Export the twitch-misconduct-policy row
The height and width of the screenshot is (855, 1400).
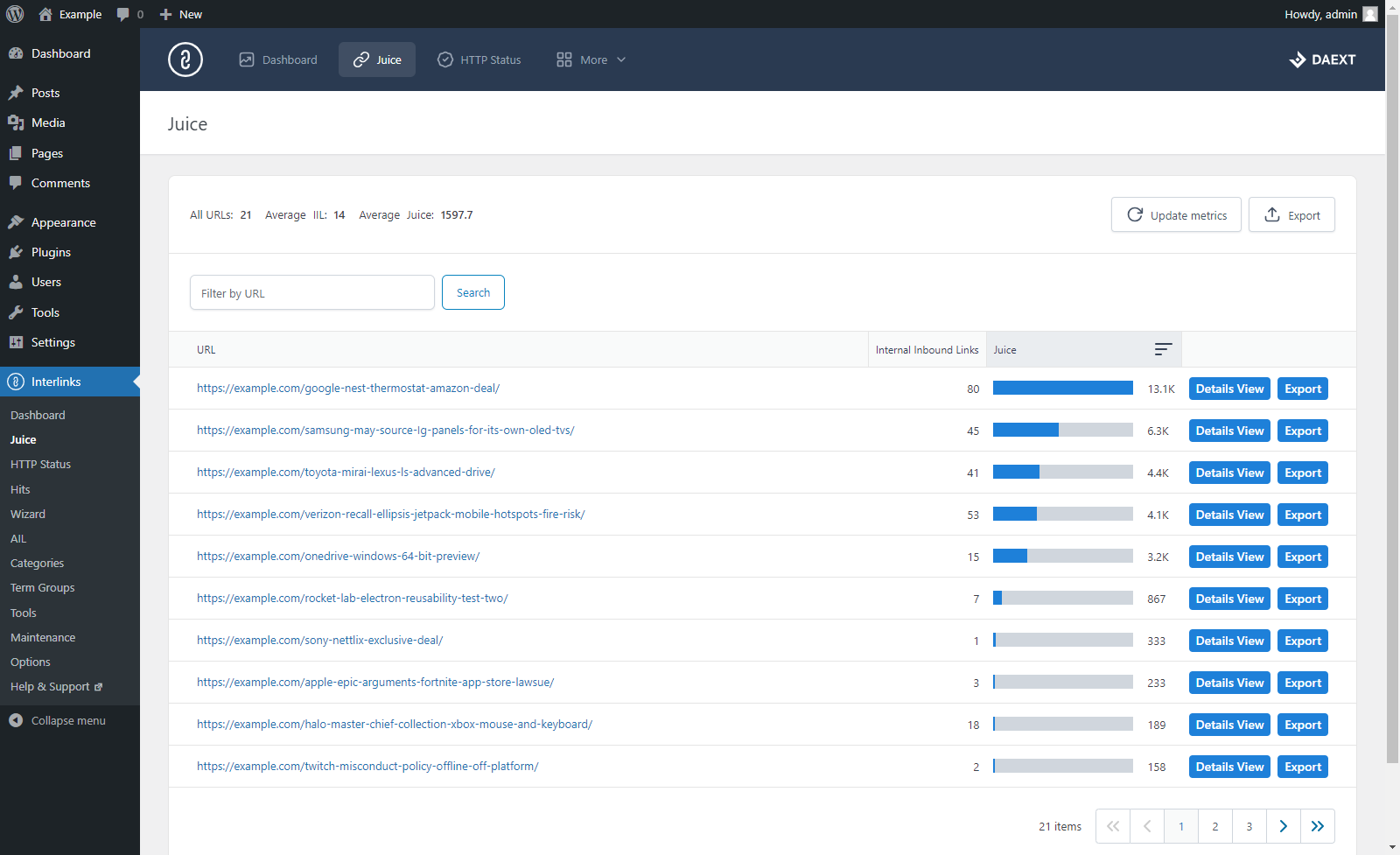pos(1302,767)
